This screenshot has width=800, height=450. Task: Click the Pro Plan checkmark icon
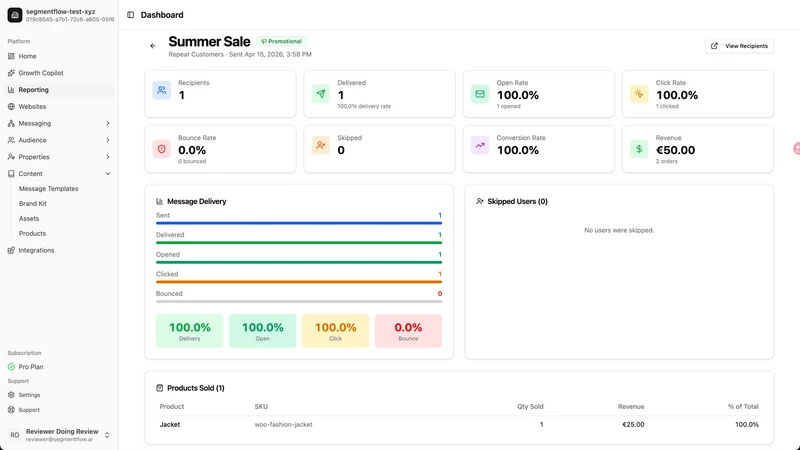[11, 367]
